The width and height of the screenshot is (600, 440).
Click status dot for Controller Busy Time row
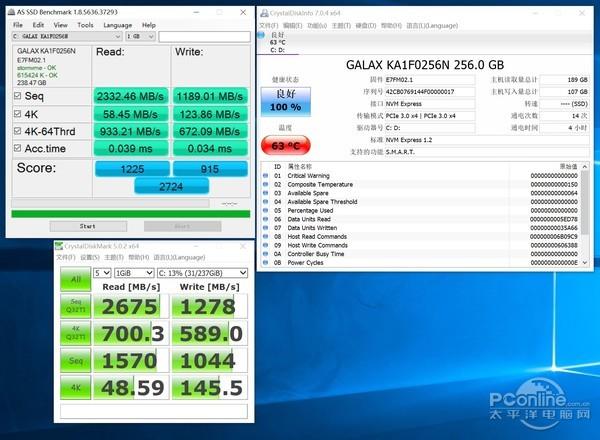(266, 254)
